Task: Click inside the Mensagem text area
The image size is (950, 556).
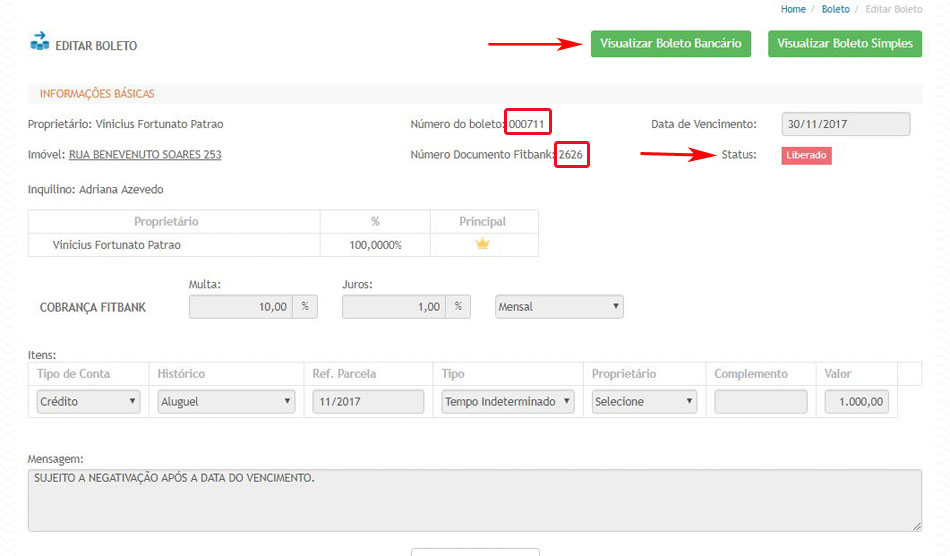Action: click(x=474, y=500)
